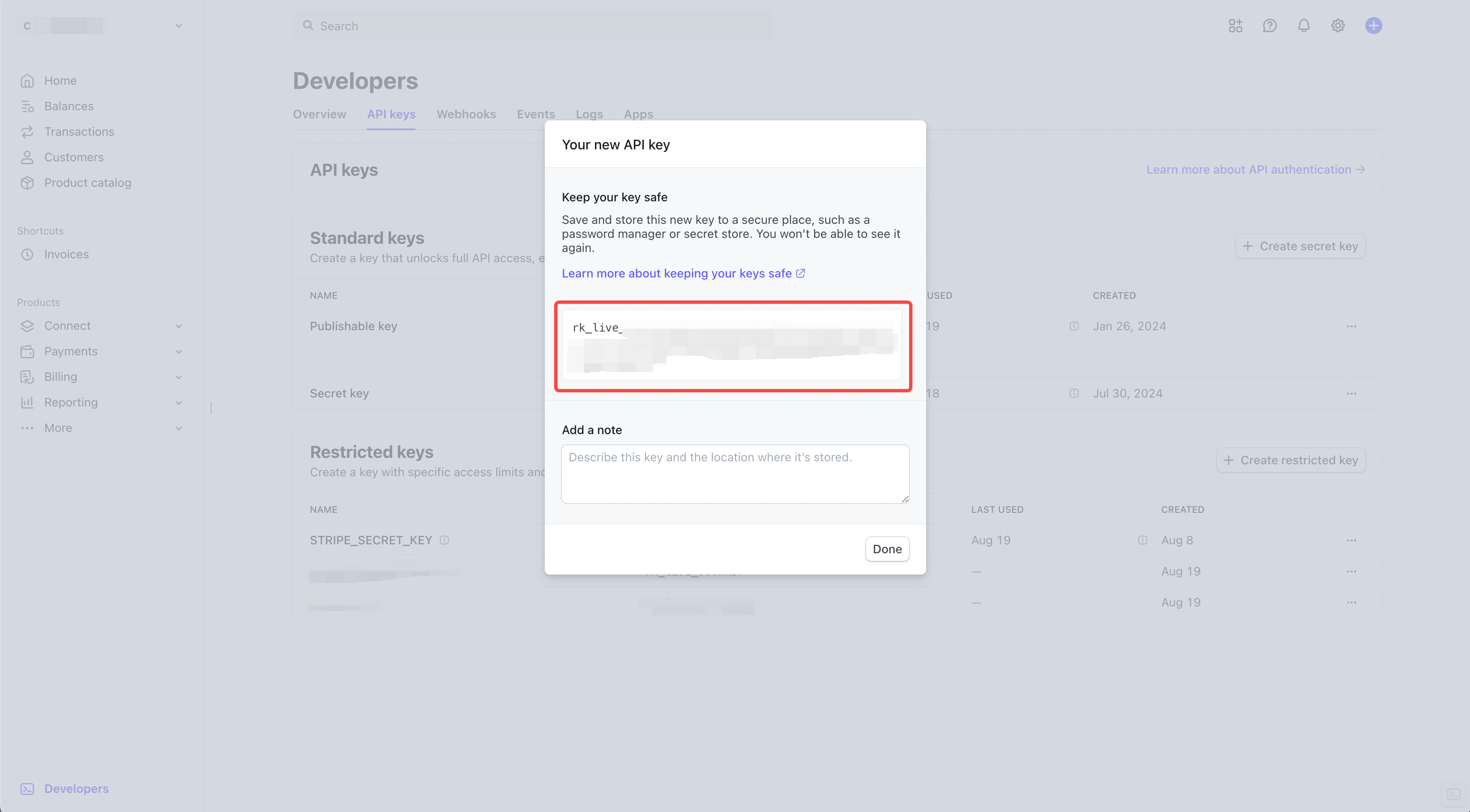This screenshot has width=1470, height=812.
Task: Click the info icon next to Jul 30, 2024
Action: point(1074,393)
